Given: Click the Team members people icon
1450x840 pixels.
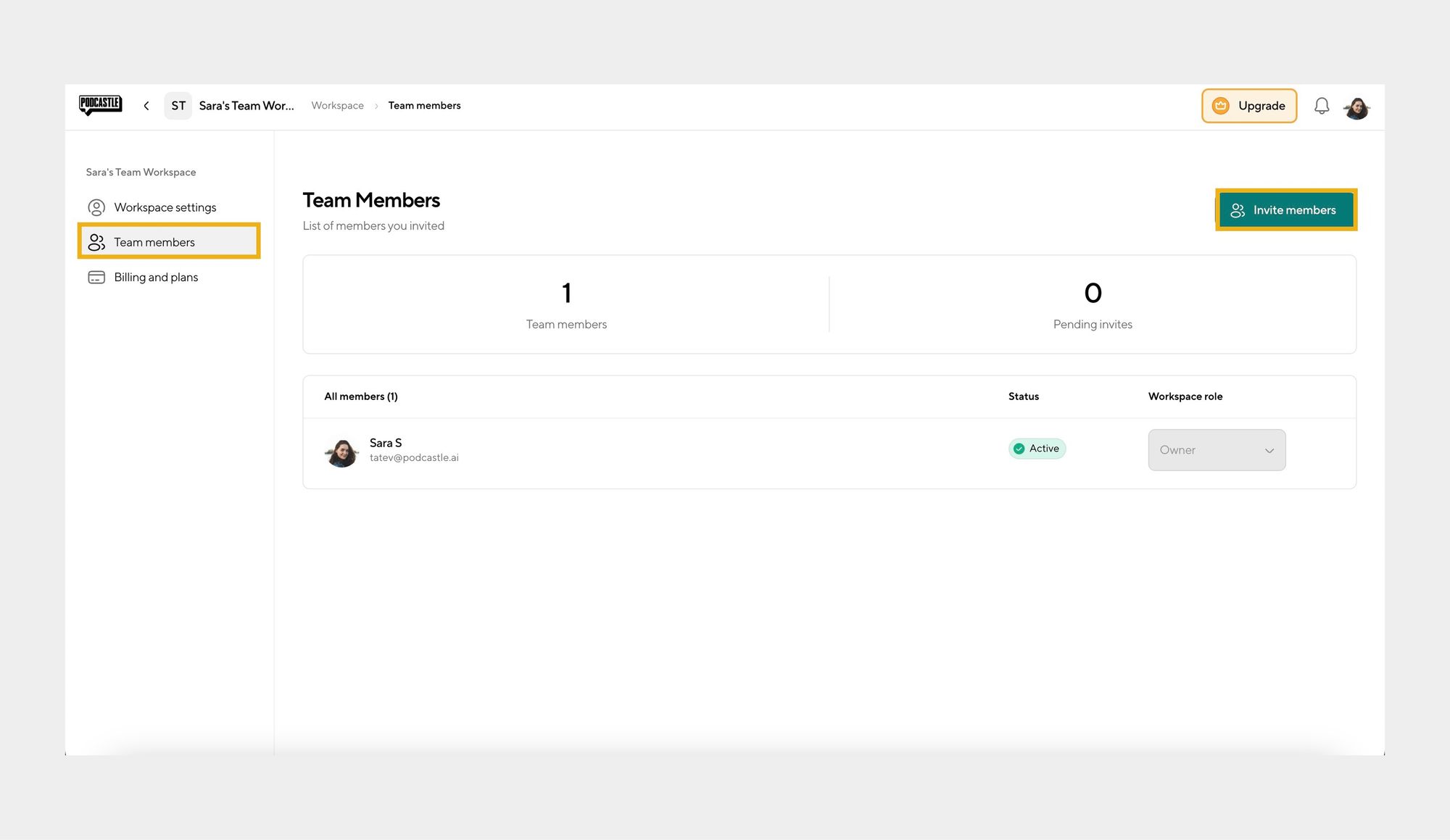Looking at the screenshot, I should pos(96,242).
